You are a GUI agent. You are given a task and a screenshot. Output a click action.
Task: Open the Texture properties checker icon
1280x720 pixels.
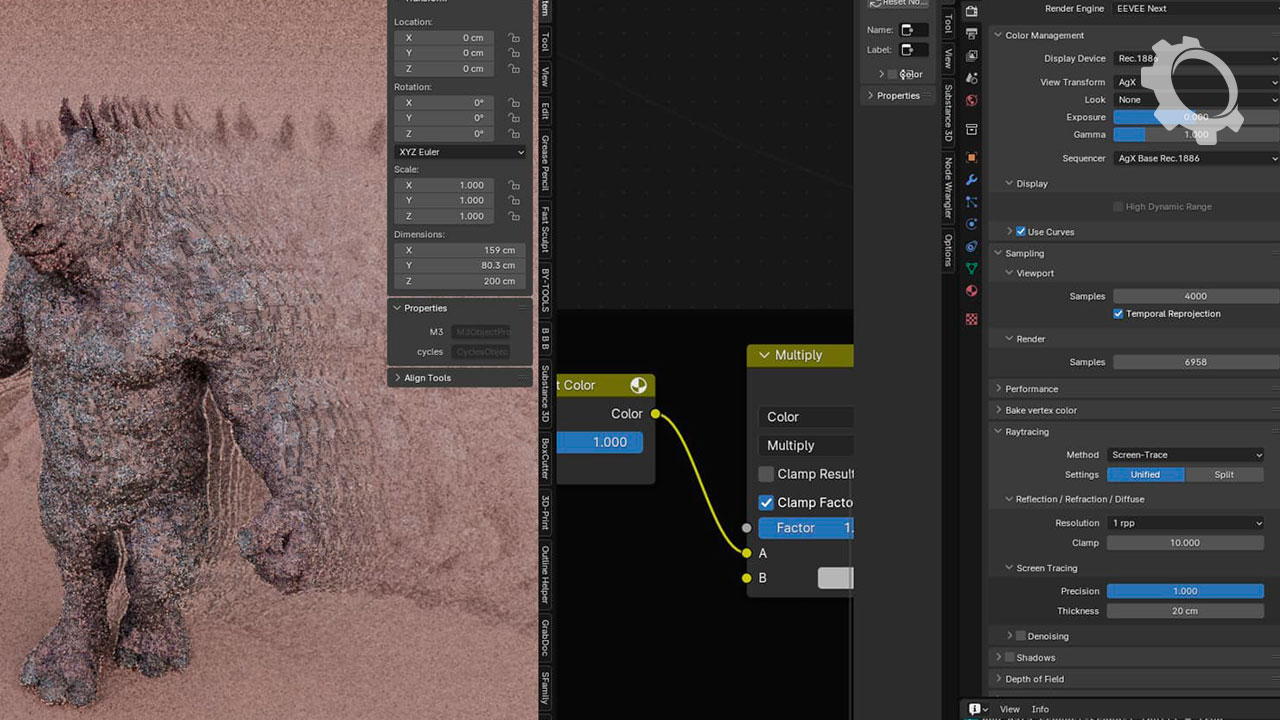(x=971, y=319)
